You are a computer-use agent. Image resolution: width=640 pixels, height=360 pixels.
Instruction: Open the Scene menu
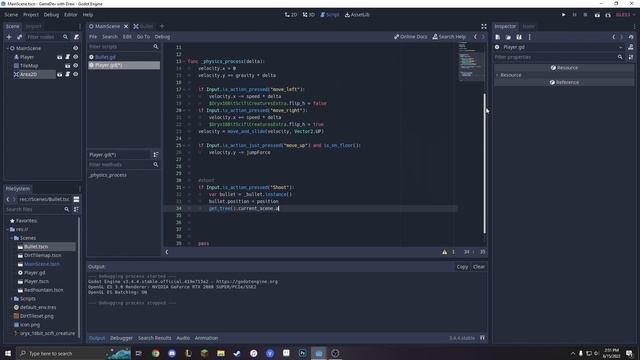click(x=11, y=15)
